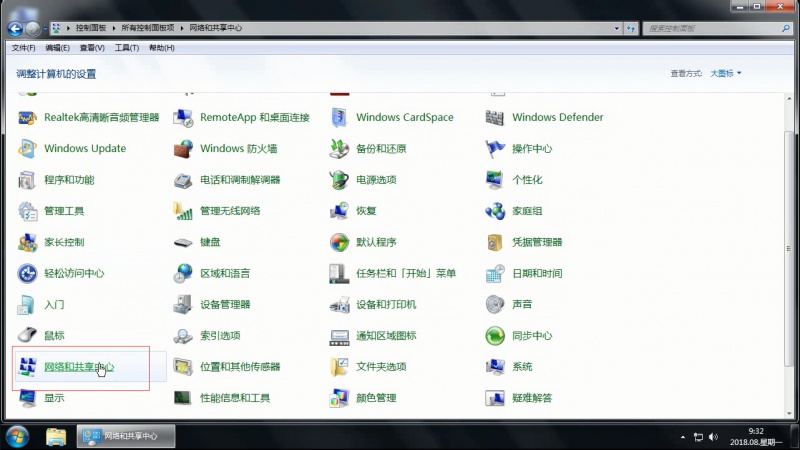The width and height of the screenshot is (800, 450).
Task: Click 网络和共享中心 link
Action: pyautogui.click(x=79, y=367)
